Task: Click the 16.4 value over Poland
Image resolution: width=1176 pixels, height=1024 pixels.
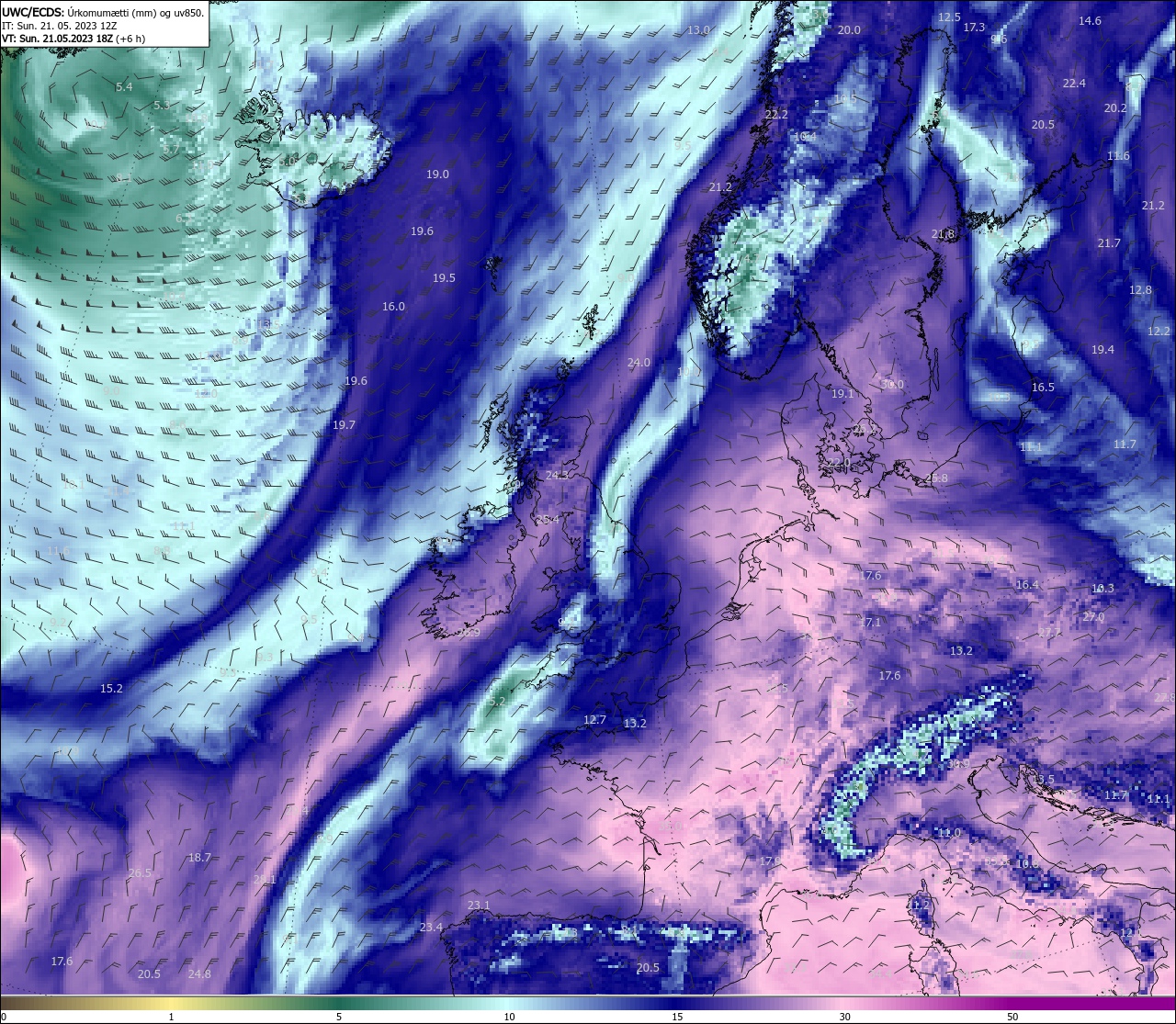Action: click(x=1027, y=584)
